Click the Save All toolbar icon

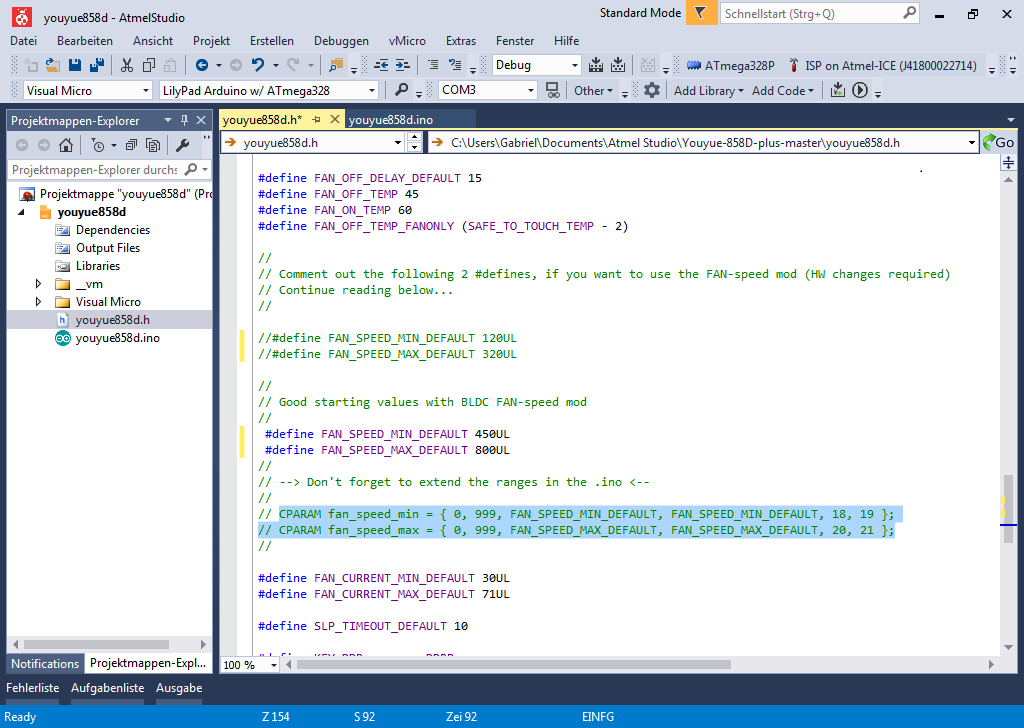click(96, 65)
